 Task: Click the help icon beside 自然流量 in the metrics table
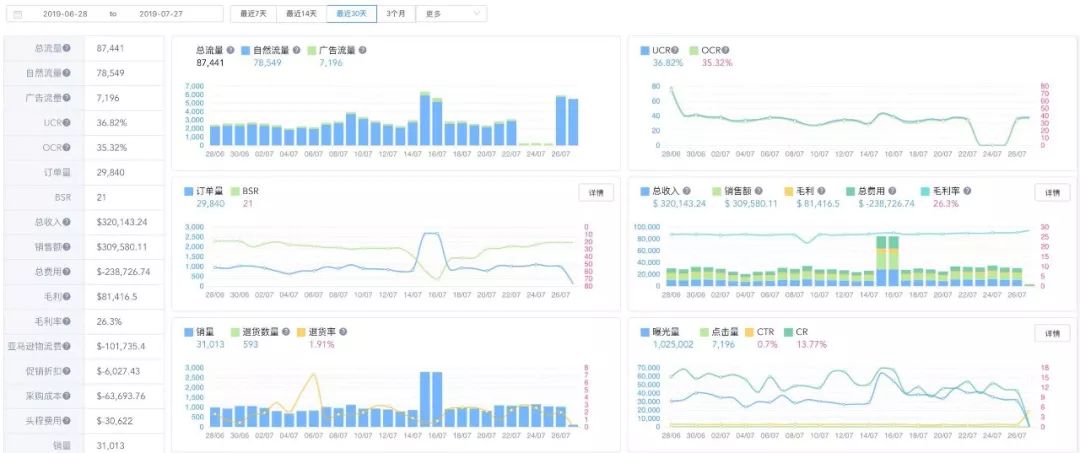pyautogui.click(x=68, y=73)
